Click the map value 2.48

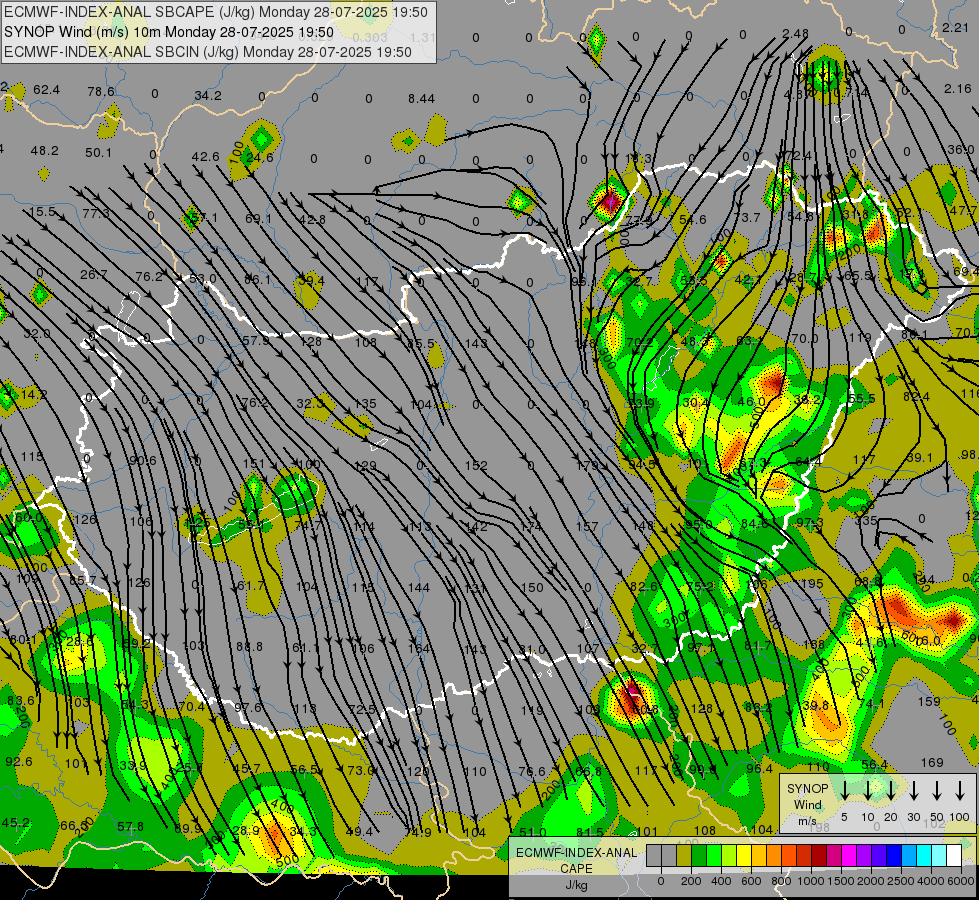[x=795, y=33]
